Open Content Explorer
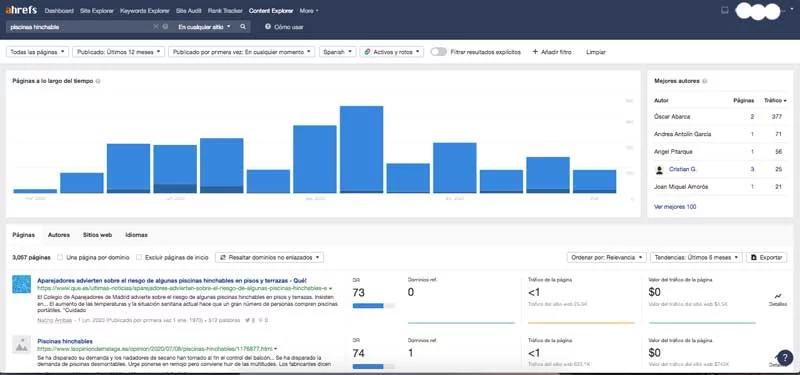The image size is (800, 375). click(271, 11)
